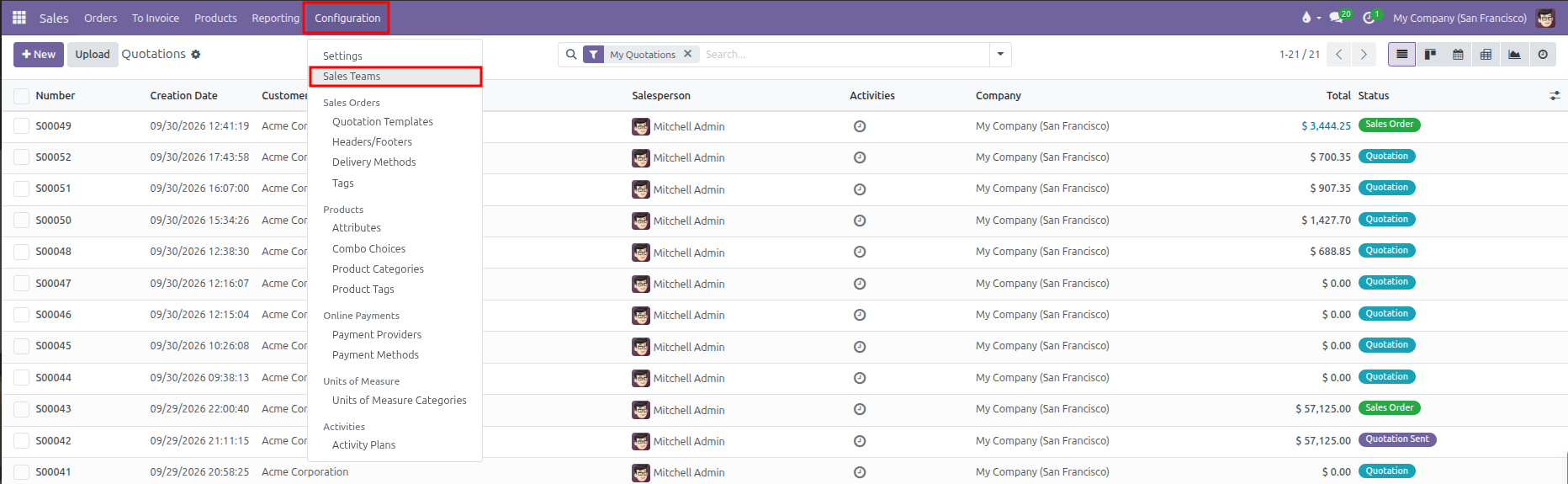Open the Products top menu
Screen dimensions: 1568x484
[215, 18]
